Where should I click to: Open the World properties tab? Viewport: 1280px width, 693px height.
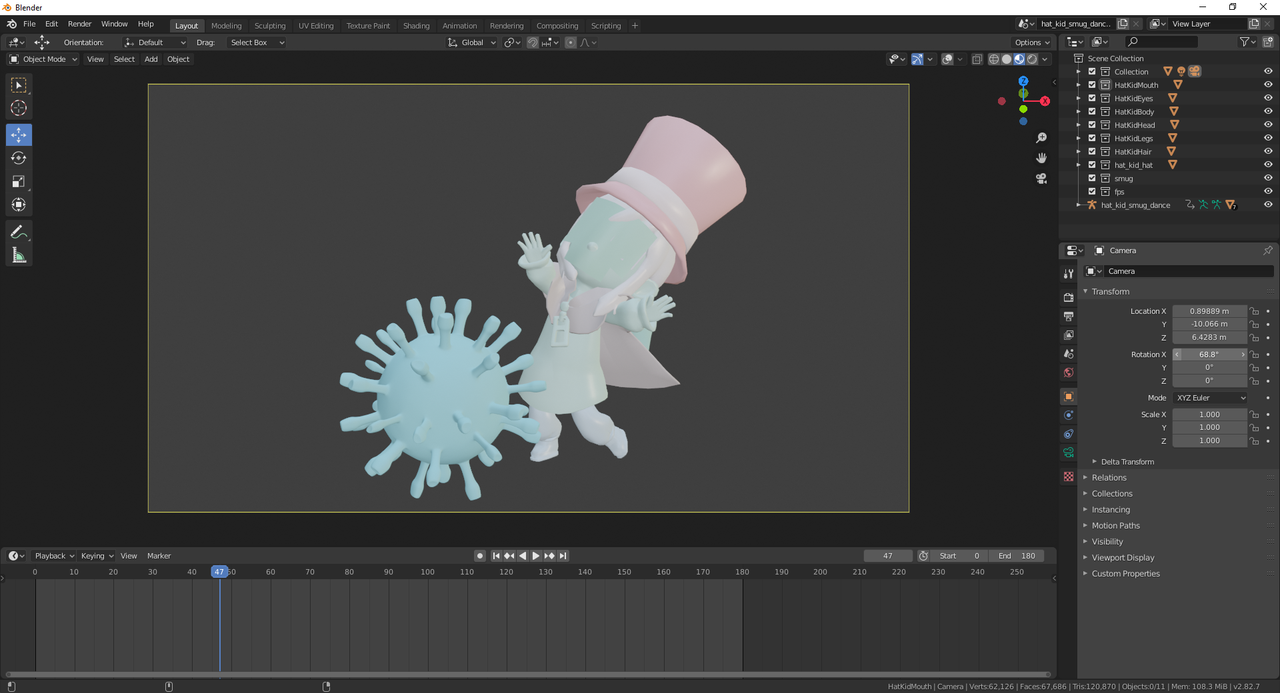click(x=1068, y=373)
